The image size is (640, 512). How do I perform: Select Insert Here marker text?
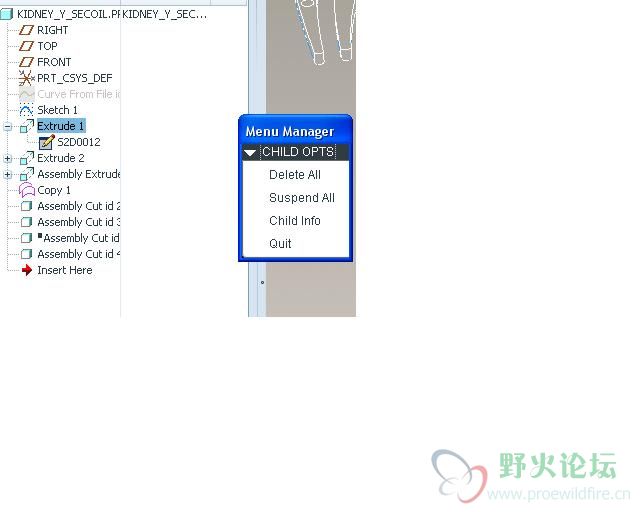coord(64,270)
